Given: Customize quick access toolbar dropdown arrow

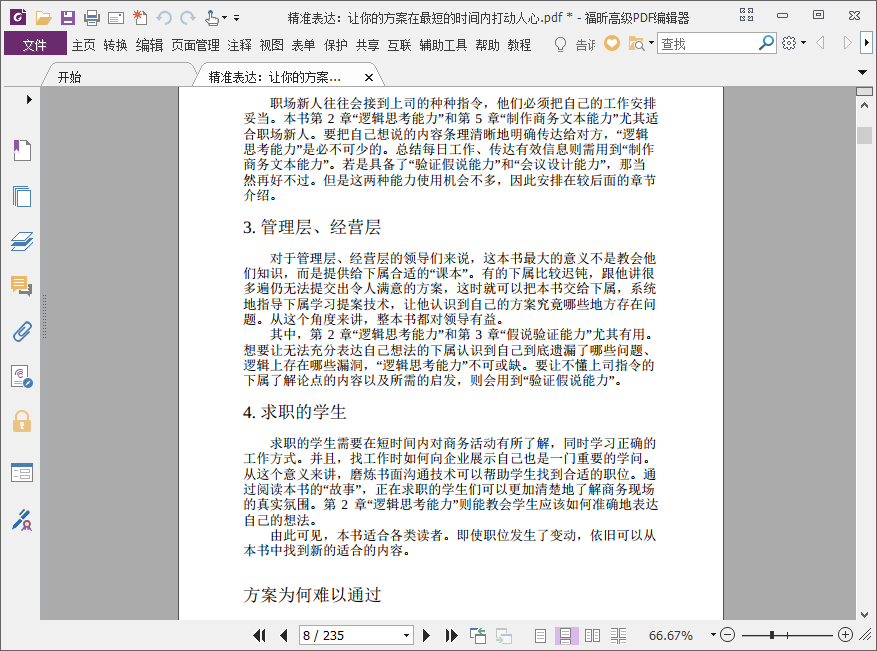Looking at the screenshot, I should 237,18.
